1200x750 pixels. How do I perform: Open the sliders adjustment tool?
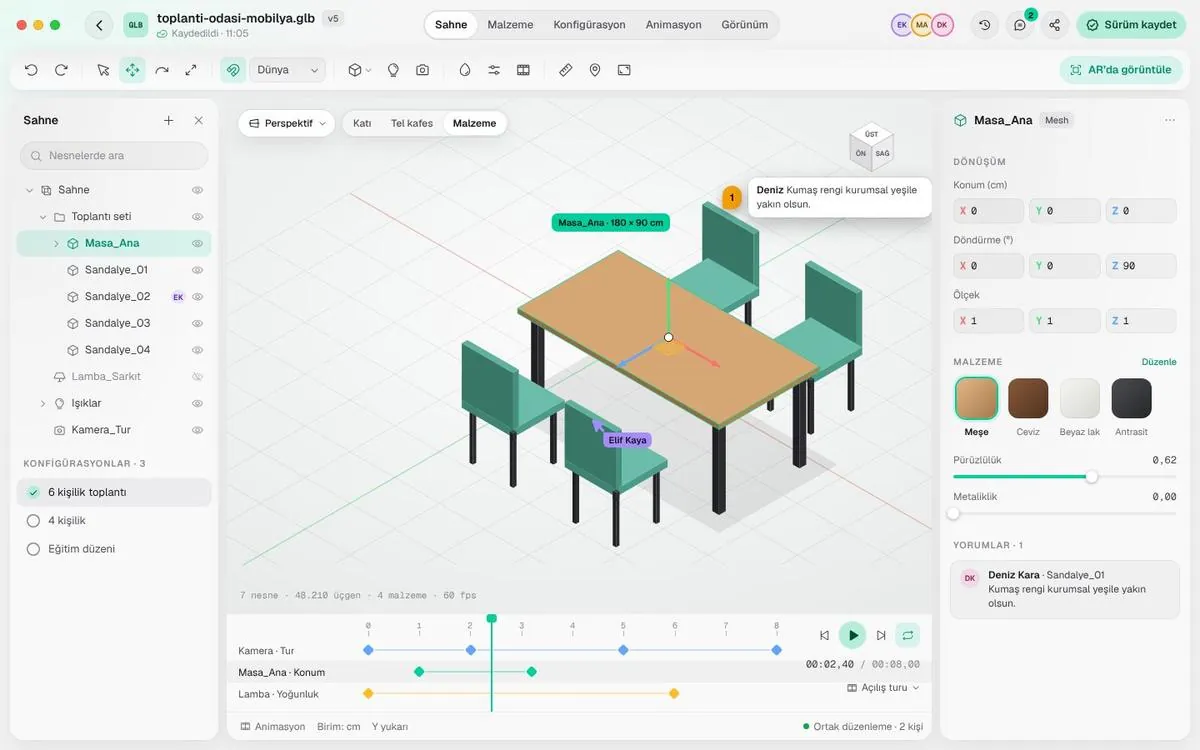click(494, 70)
